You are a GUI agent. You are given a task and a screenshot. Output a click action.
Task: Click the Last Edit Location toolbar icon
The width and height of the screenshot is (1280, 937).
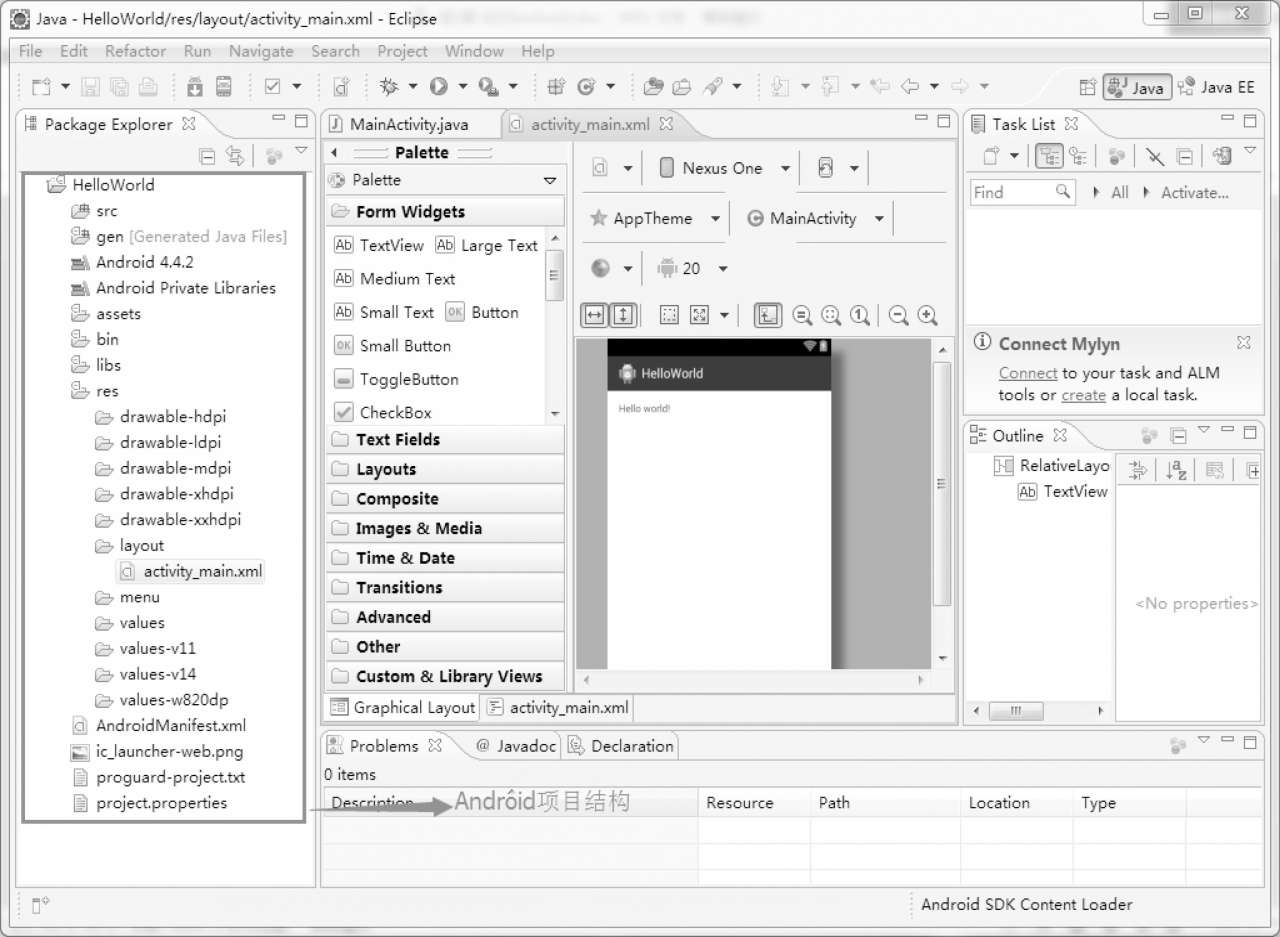(880, 87)
